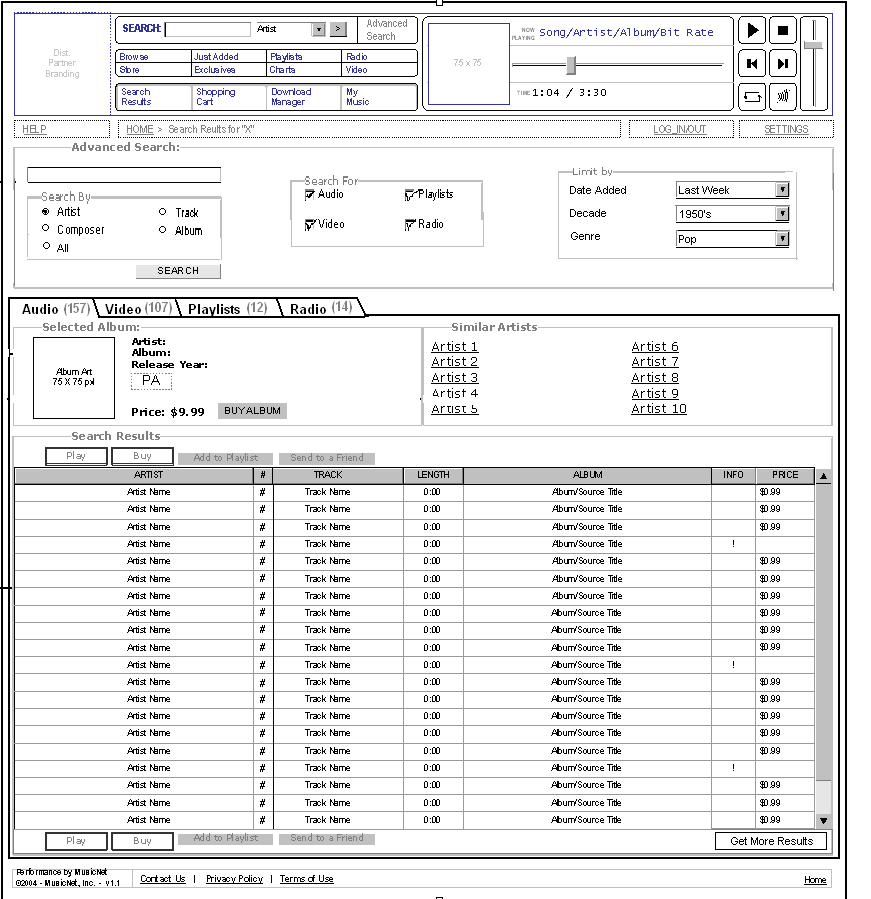The width and height of the screenshot is (871, 899).
Task: Select the Album search-by option
Action: coord(162,230)
